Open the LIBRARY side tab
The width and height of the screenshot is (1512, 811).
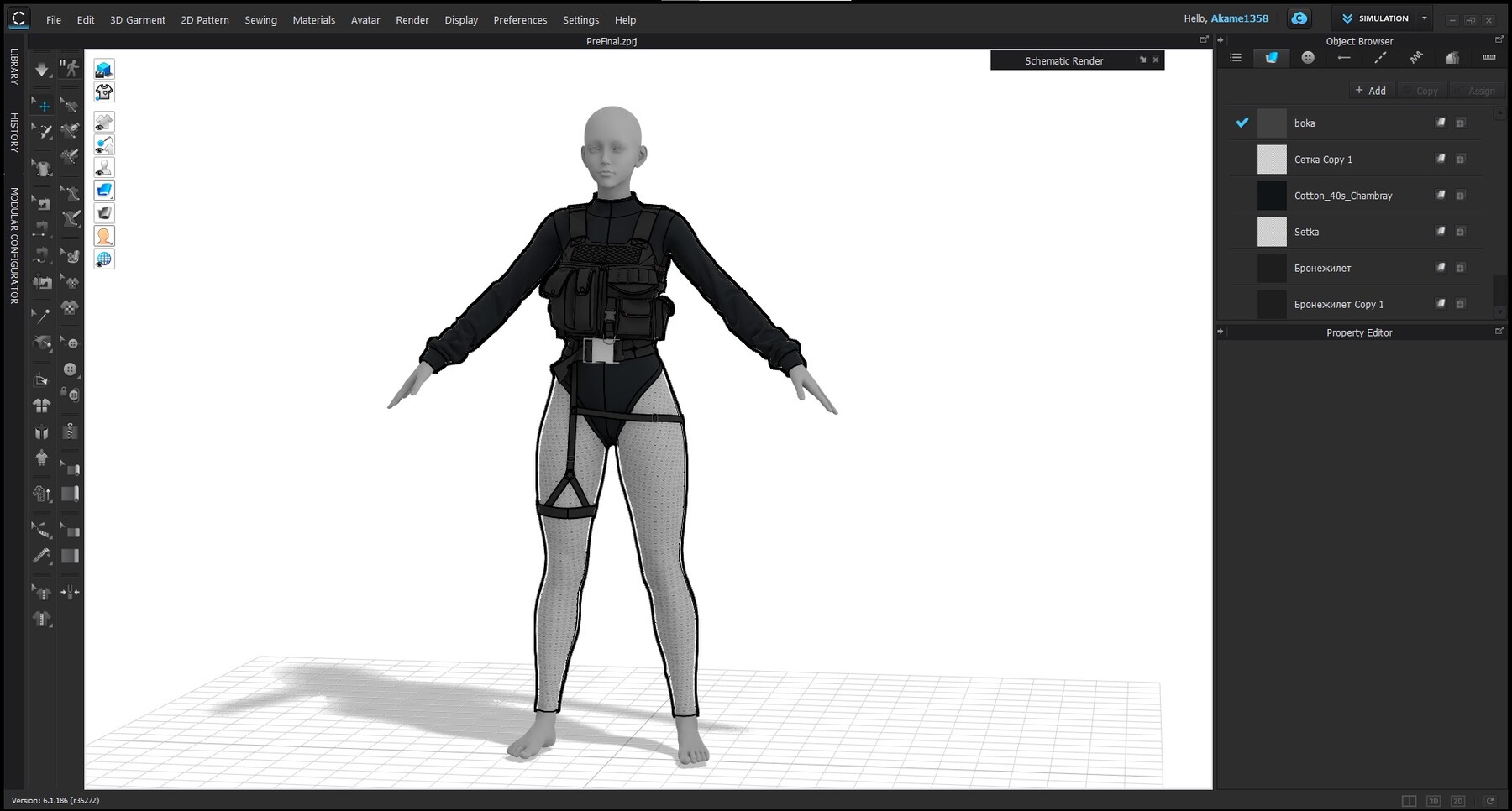coord(14,66)
